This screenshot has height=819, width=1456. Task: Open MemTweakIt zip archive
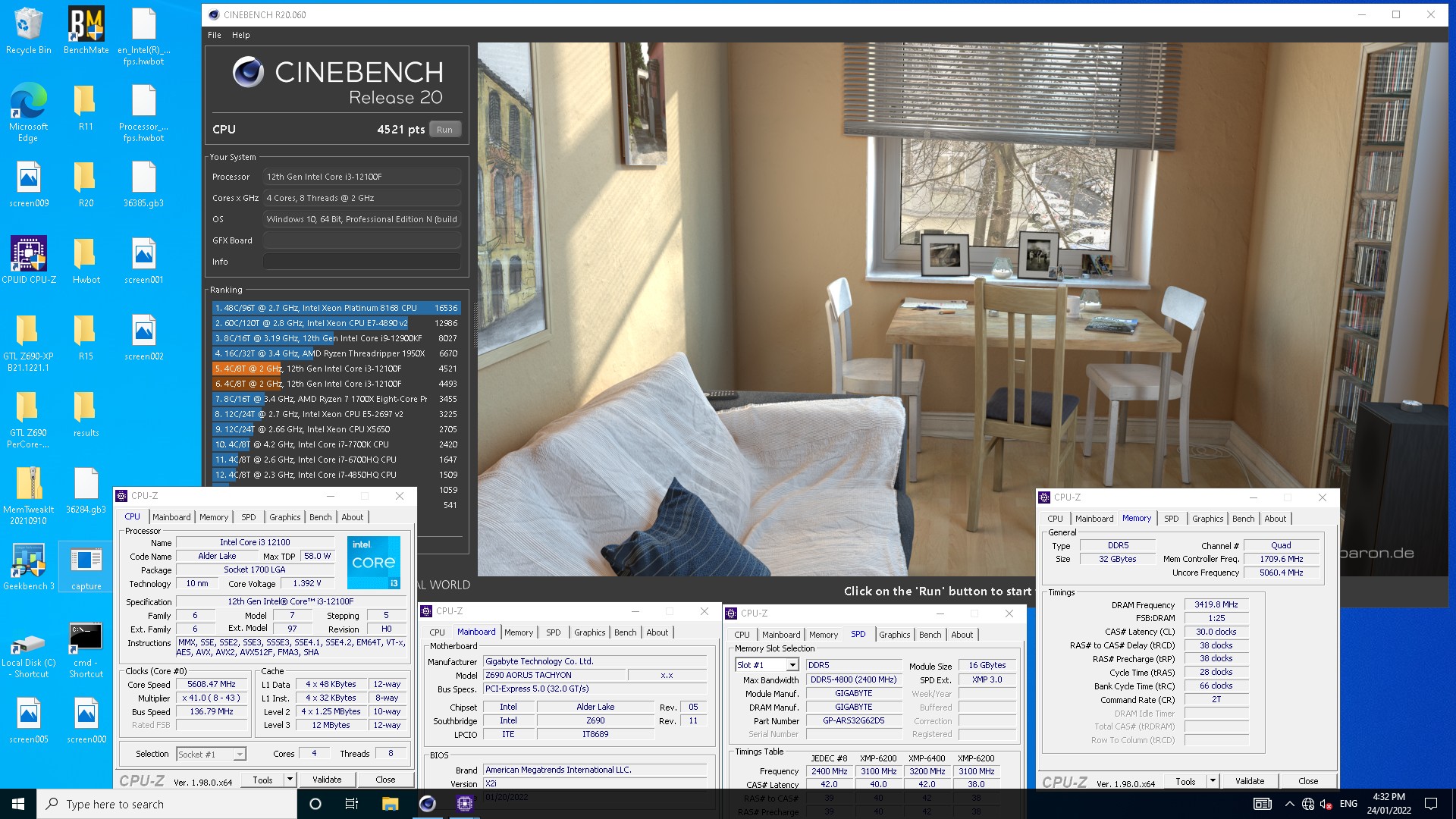28,496
